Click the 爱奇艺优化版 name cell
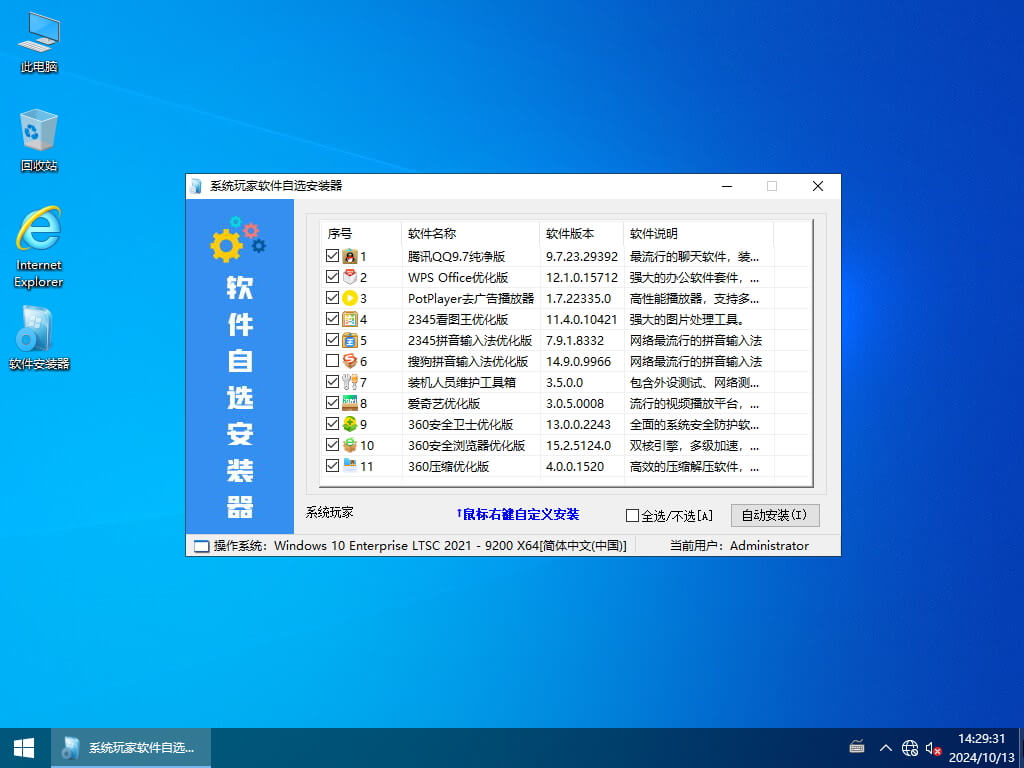The image size is (1024, 768). (443, 403)
